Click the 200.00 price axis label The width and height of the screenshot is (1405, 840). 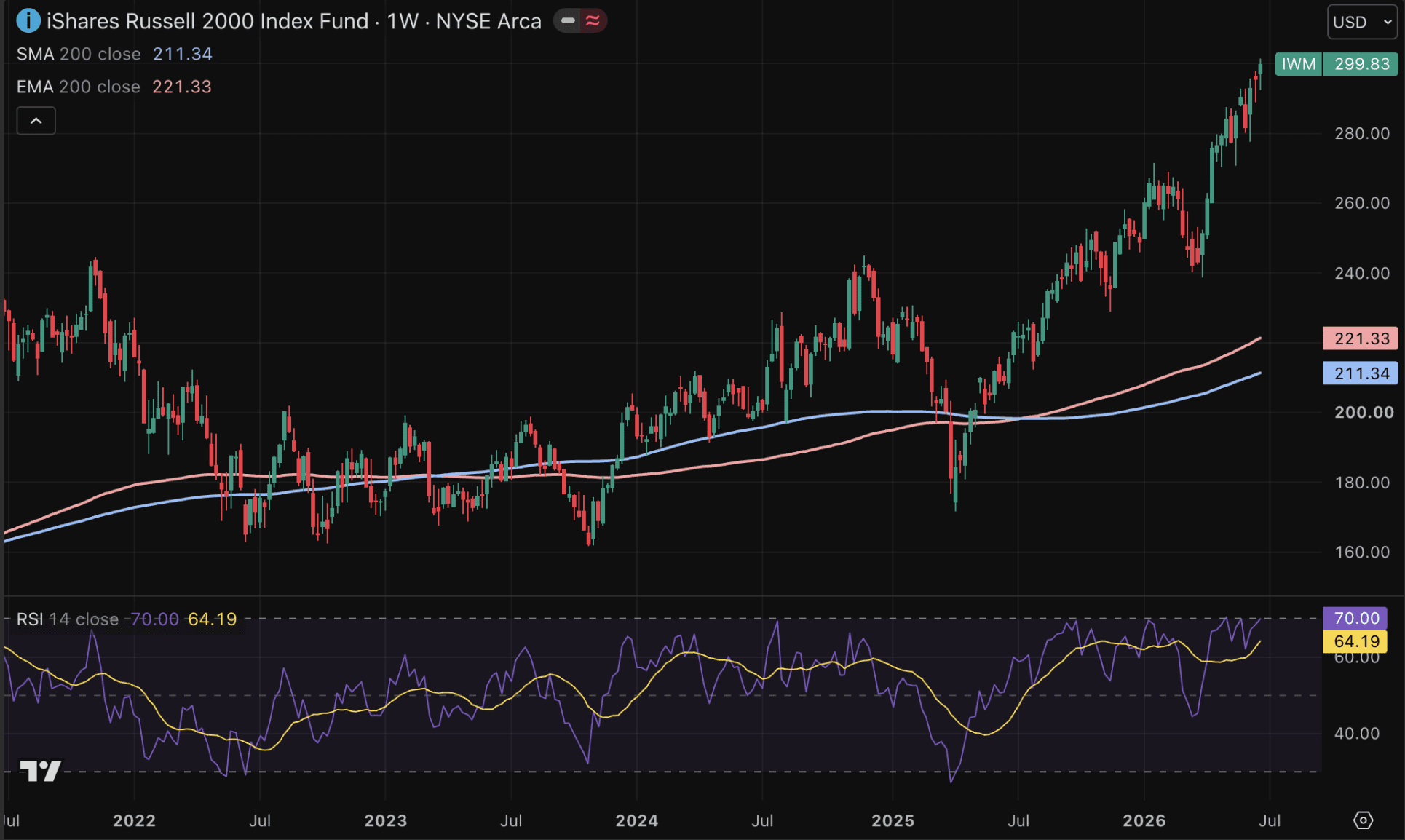tap(1364, 413)
